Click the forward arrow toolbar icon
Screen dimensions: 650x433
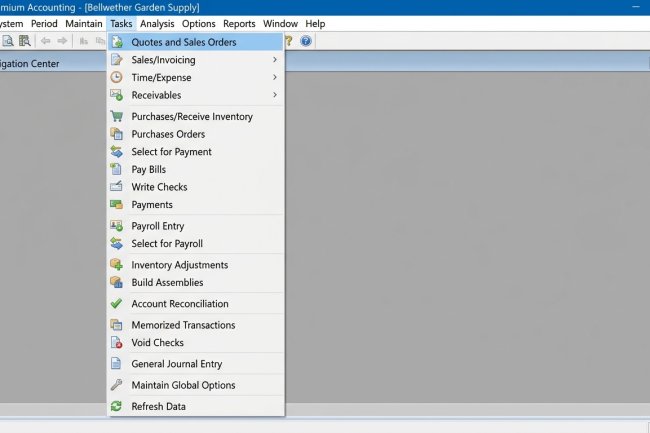[62, 41]
